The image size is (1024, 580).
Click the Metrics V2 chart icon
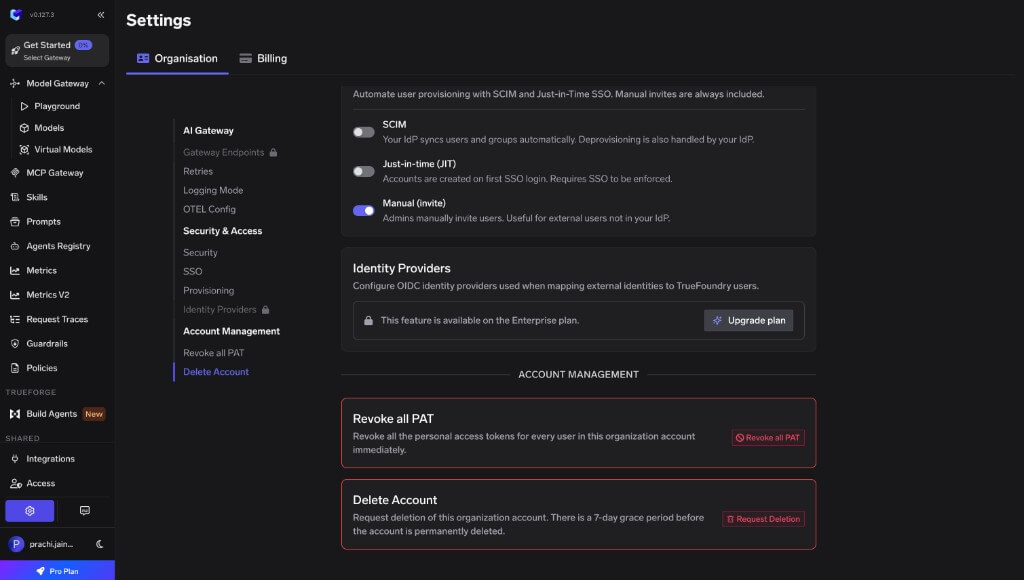(x=14, y=295)
